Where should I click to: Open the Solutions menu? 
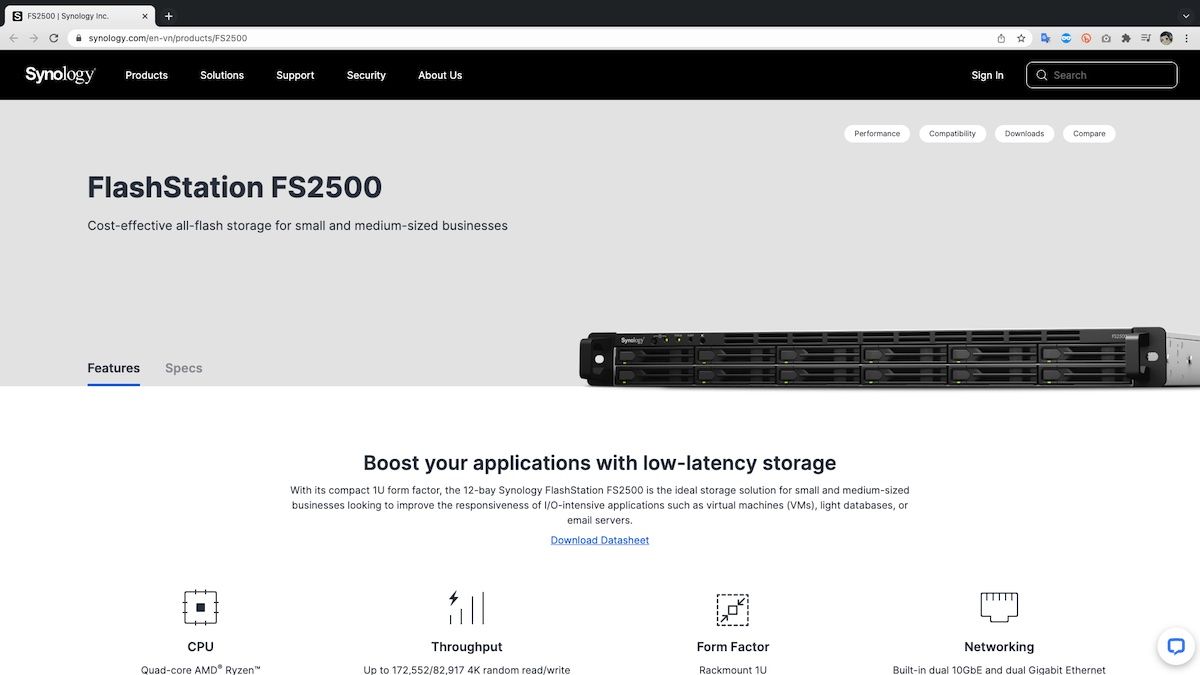(222, 75)
